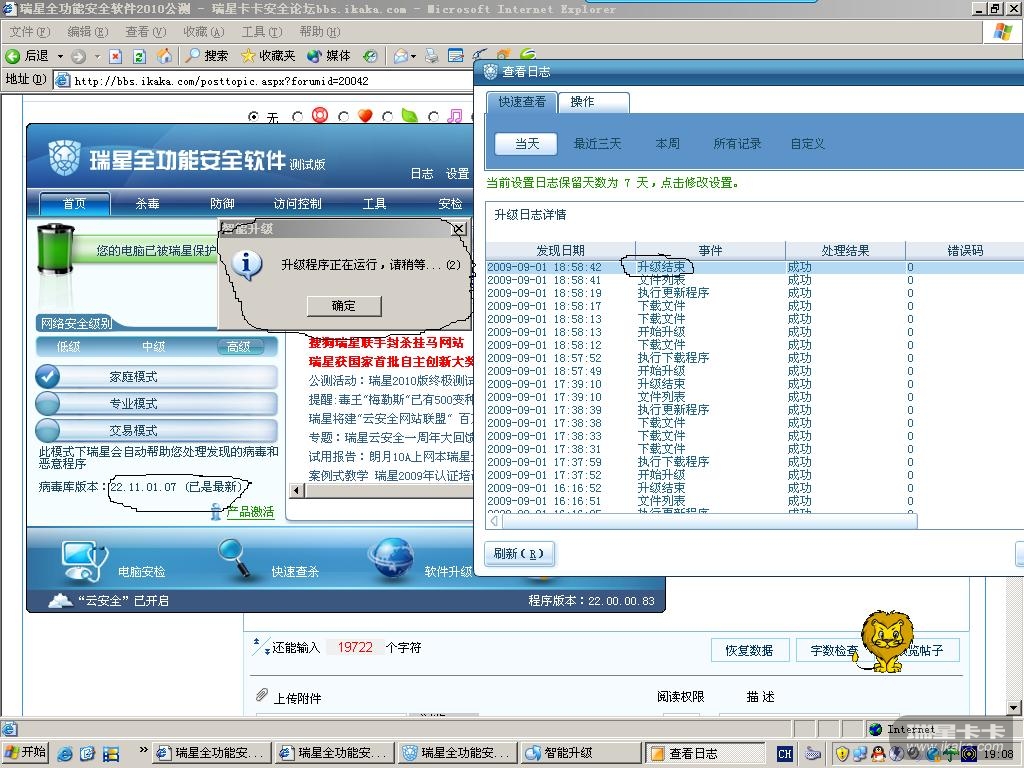Click the QQ penguin tray icon
Screen dimensions: 1024x768
pos(878,754)
